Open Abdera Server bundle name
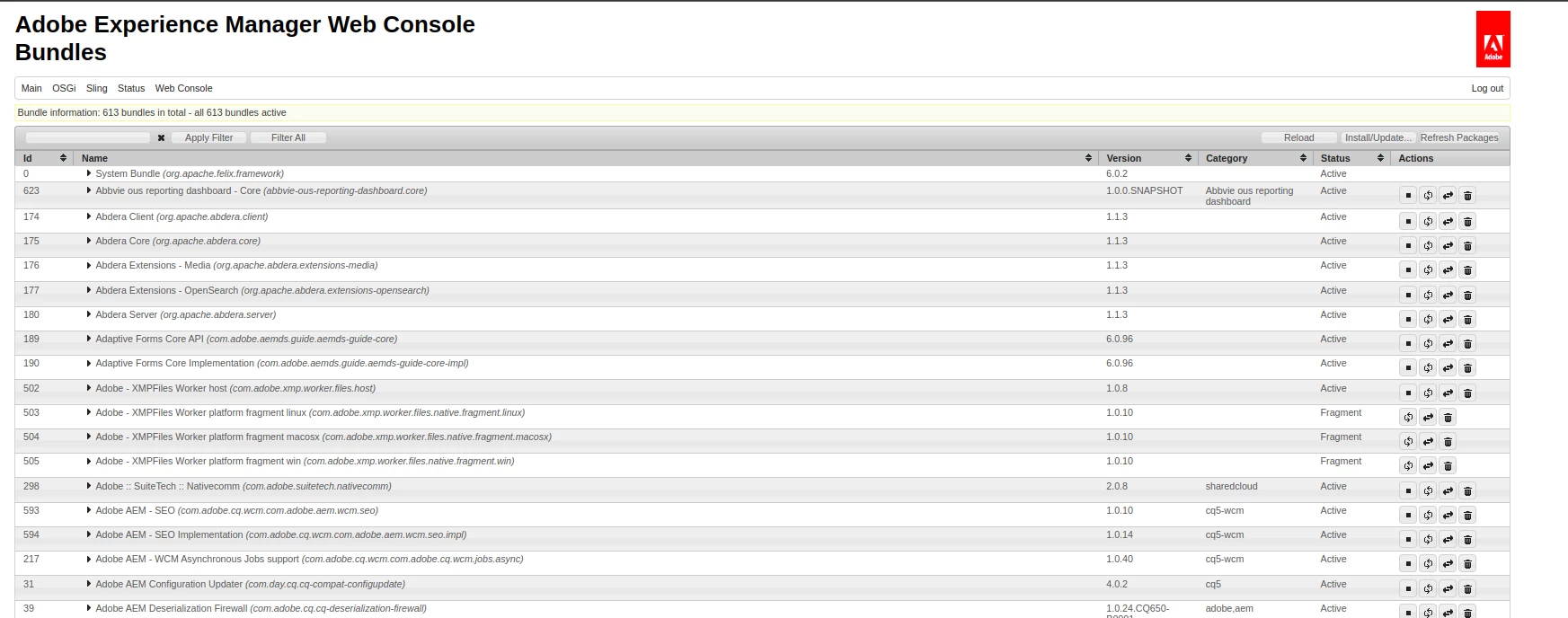1568x618 pixels. click(x=186, y=314)
